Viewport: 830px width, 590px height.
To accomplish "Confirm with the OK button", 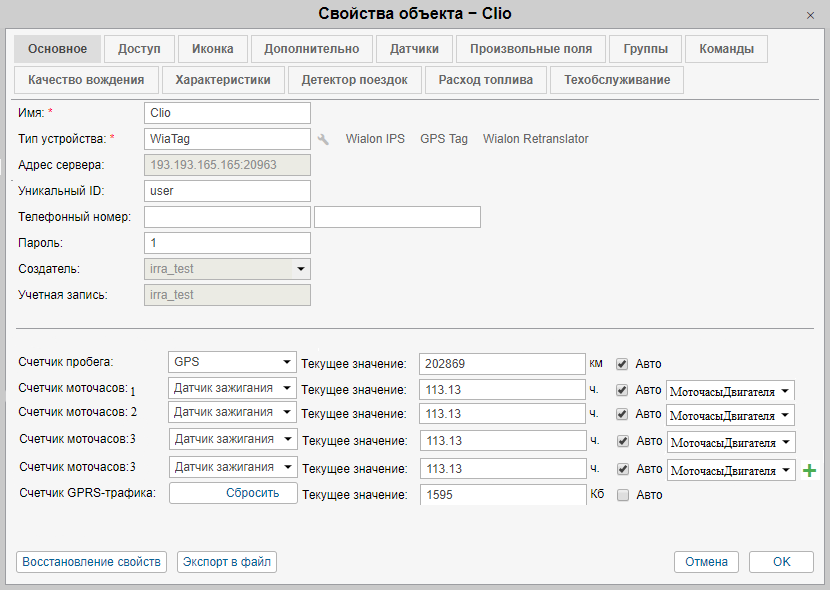I will pyautogui.click(x=781, y=562).
